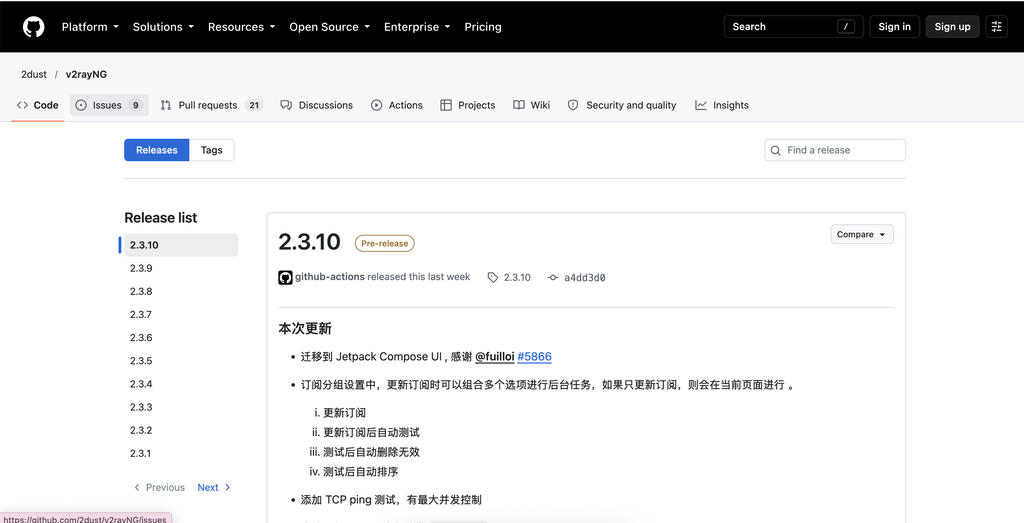Click the github-actions author link
The image size is (1024, 523).
point(330,277)
